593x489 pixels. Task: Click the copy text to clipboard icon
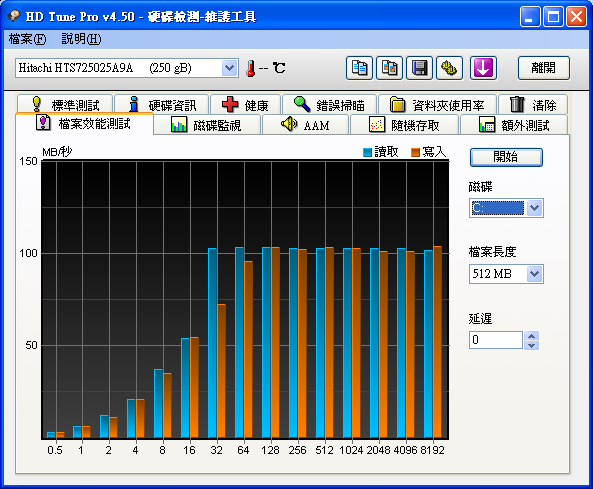click(359, 68)
